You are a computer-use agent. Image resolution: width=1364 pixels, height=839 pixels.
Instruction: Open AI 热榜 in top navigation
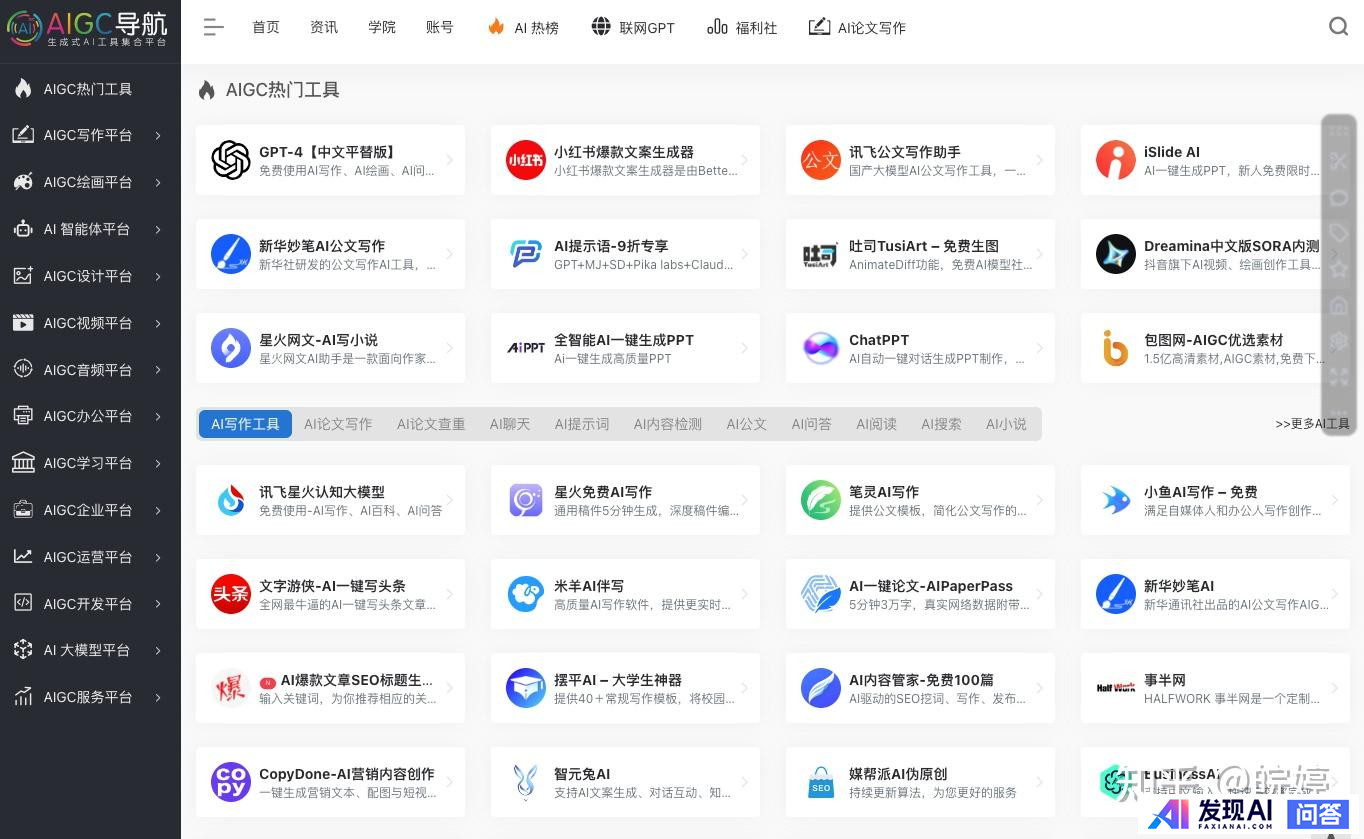pyautogui.click(x=523, y=28)
